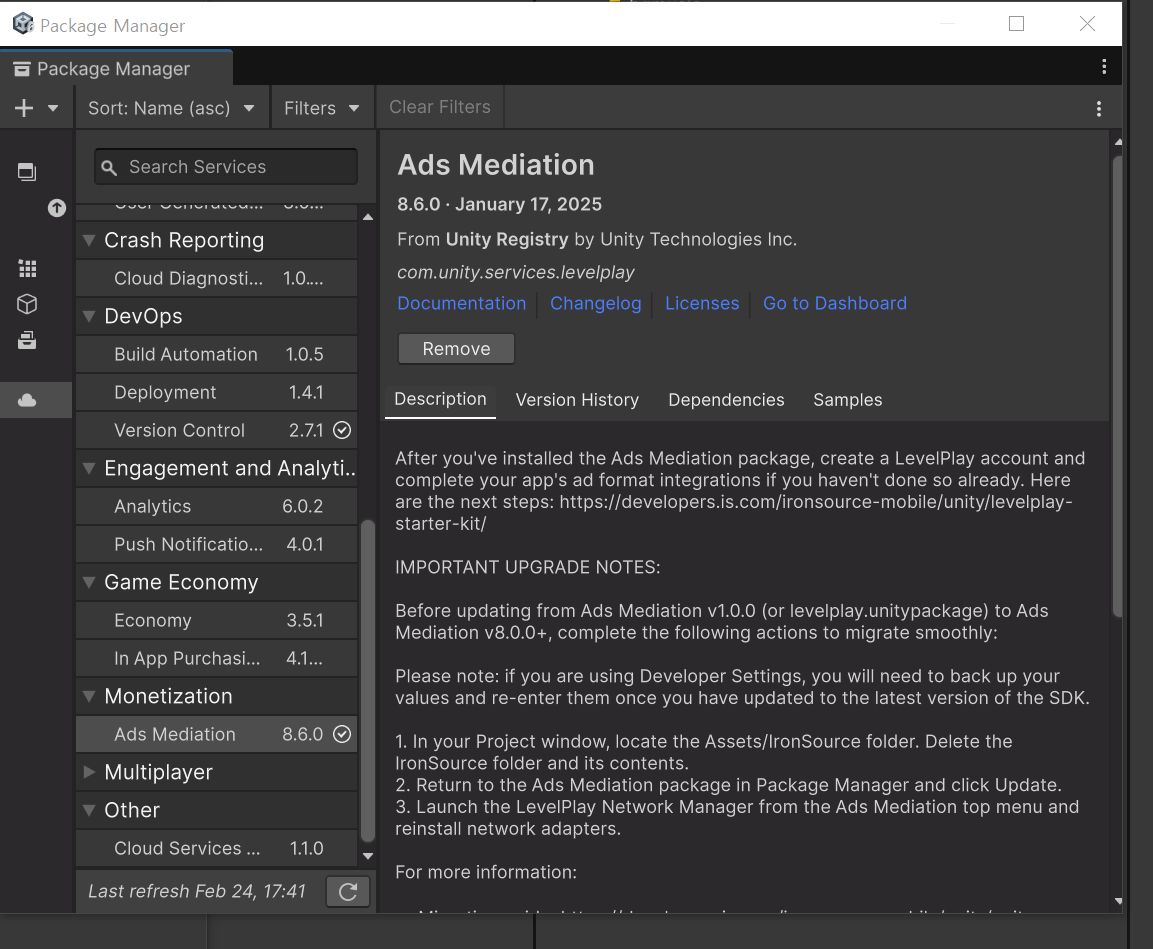Image resolution: width=1153 pixels, height=949 pixels.
Task: Select the Build Automation 1.0.5 package
Action: (217, 354)
